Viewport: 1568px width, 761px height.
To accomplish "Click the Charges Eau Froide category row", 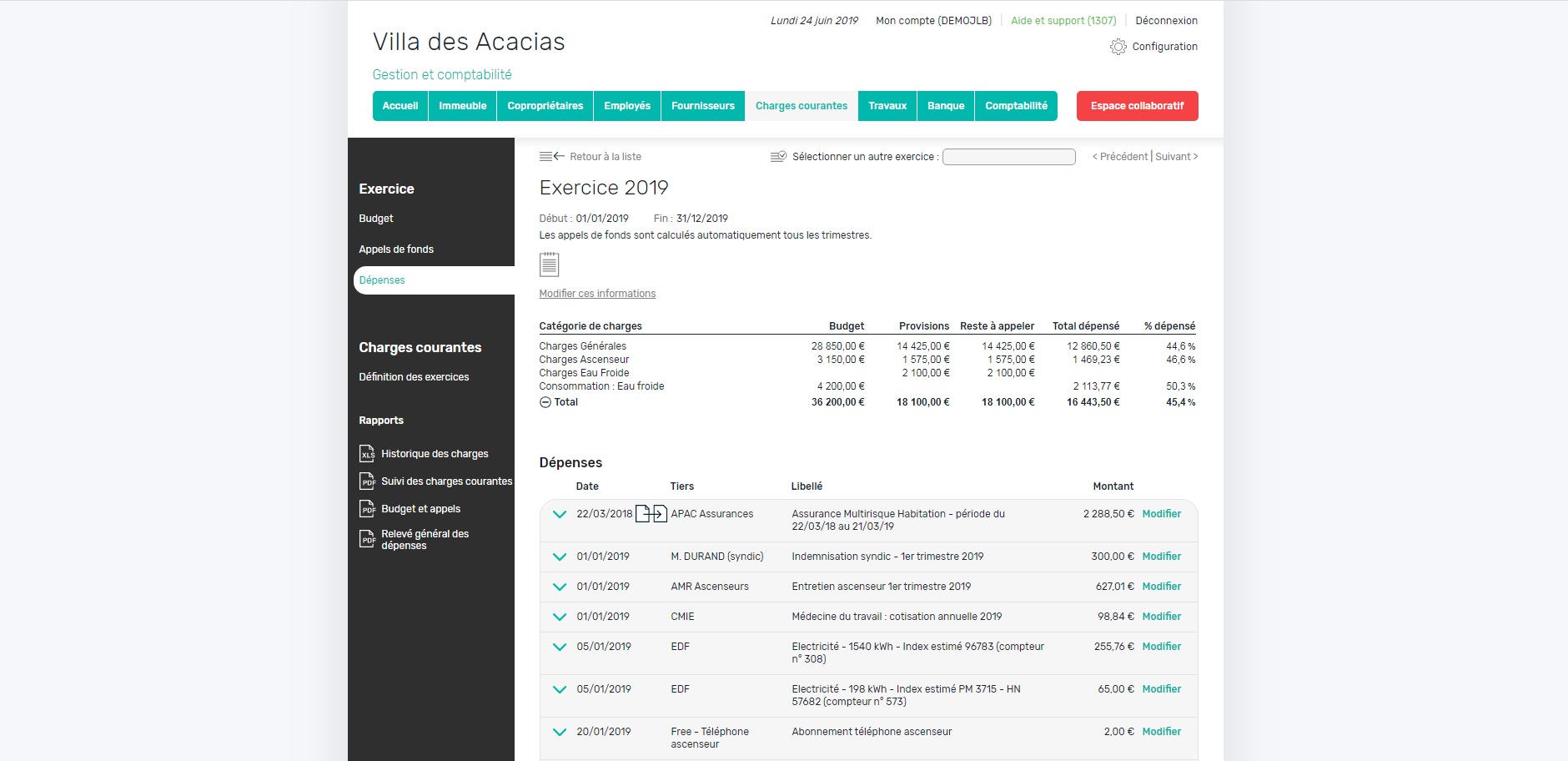I will [x=867, y=373].
